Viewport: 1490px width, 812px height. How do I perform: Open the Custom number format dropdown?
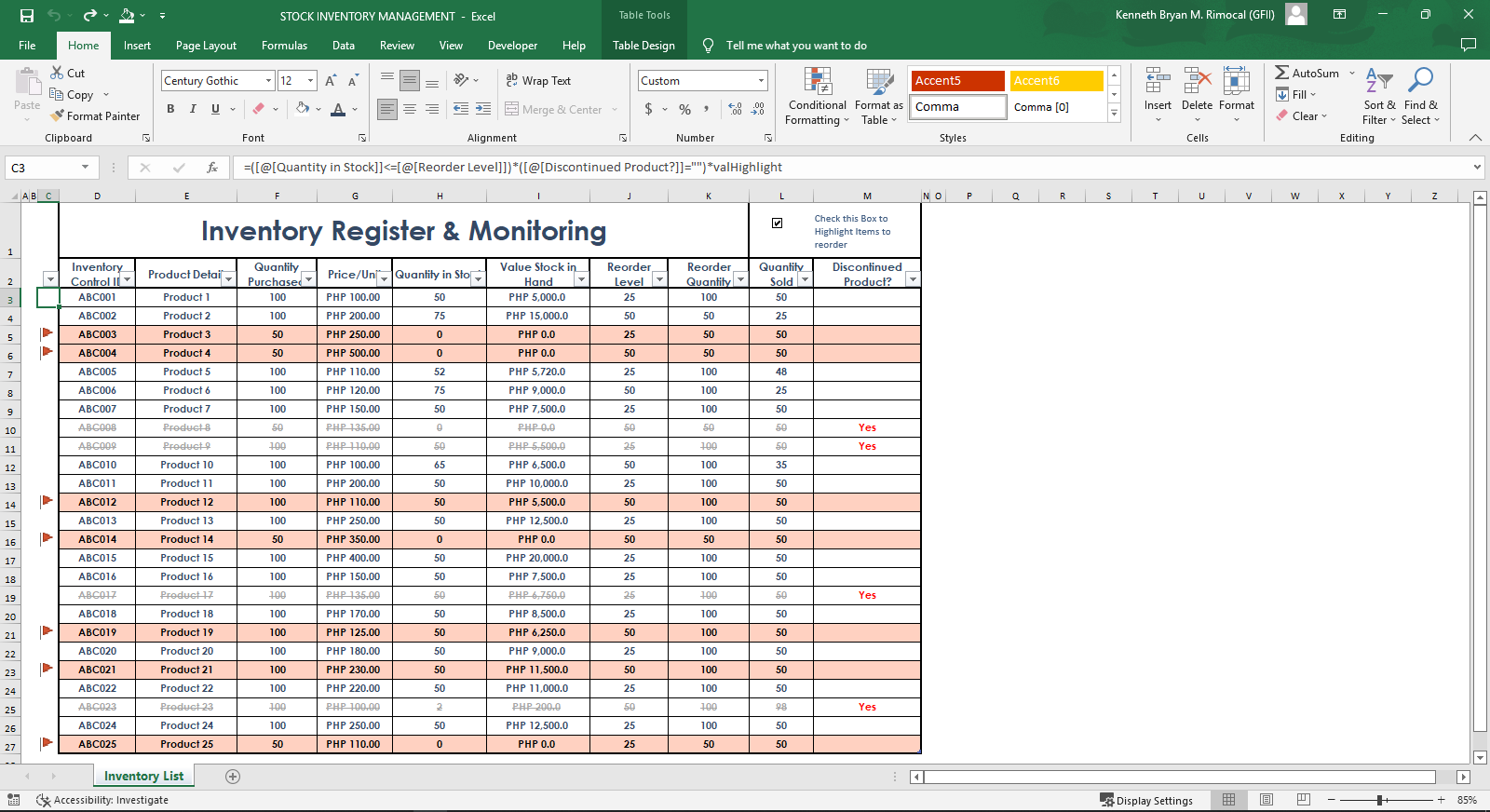(761, 81)
